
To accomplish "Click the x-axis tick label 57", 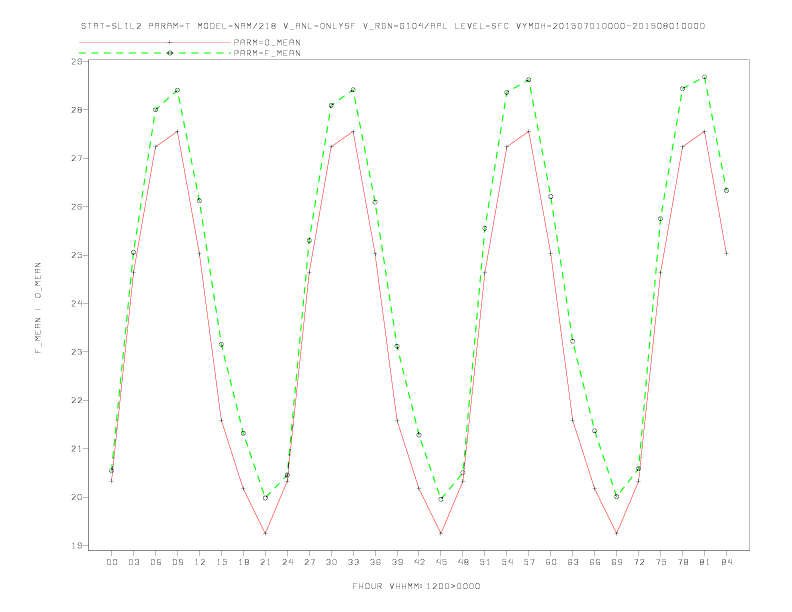I will (x=529, y=562).
